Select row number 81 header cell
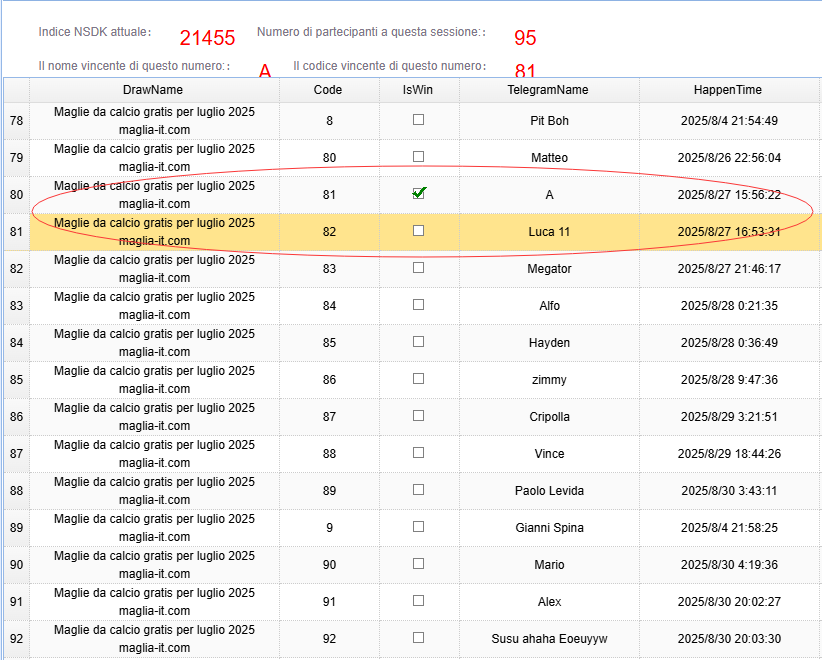 pos(17,232)
